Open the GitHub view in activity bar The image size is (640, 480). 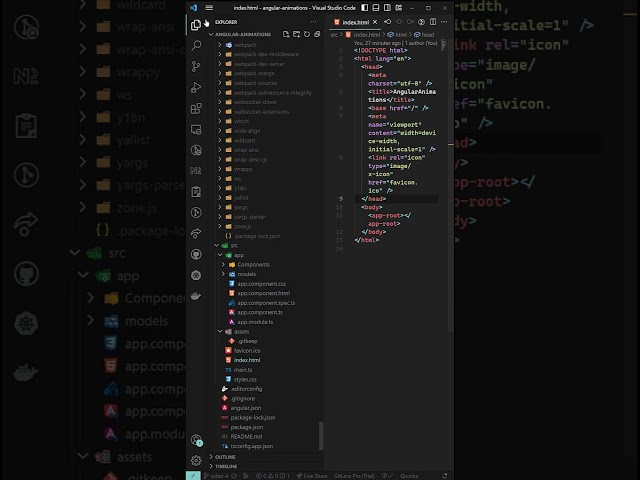196,254
